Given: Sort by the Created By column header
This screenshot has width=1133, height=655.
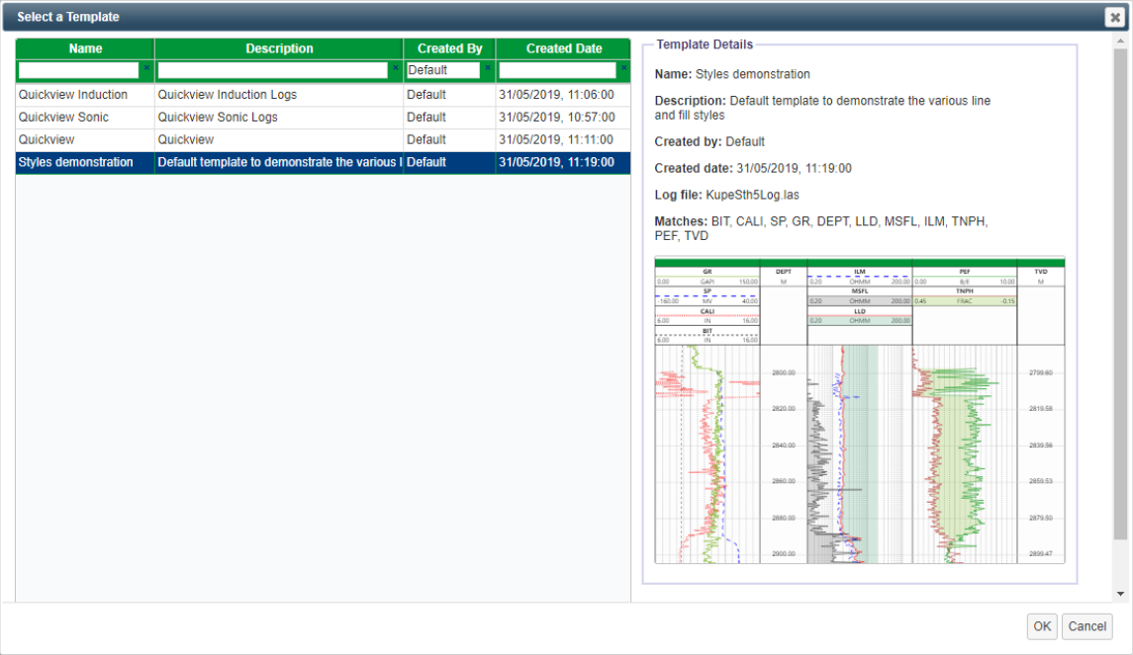Looking at the screenshot, I should 449,48.
